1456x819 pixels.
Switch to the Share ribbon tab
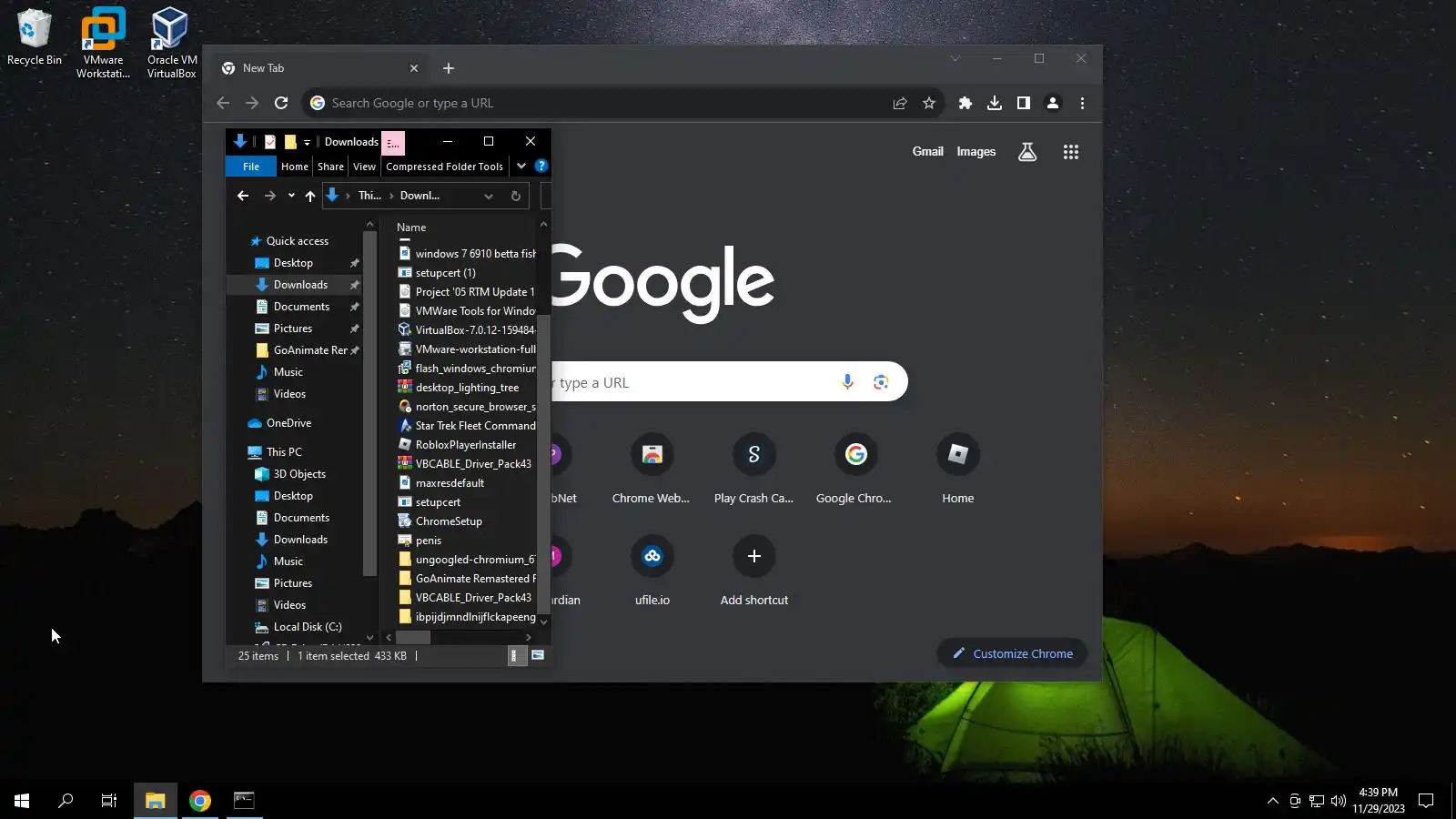coord(330,167)
